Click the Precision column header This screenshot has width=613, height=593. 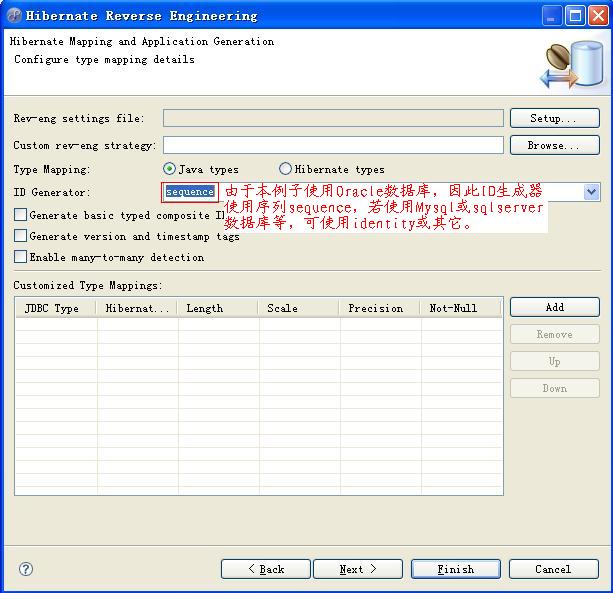click(380, 308)
